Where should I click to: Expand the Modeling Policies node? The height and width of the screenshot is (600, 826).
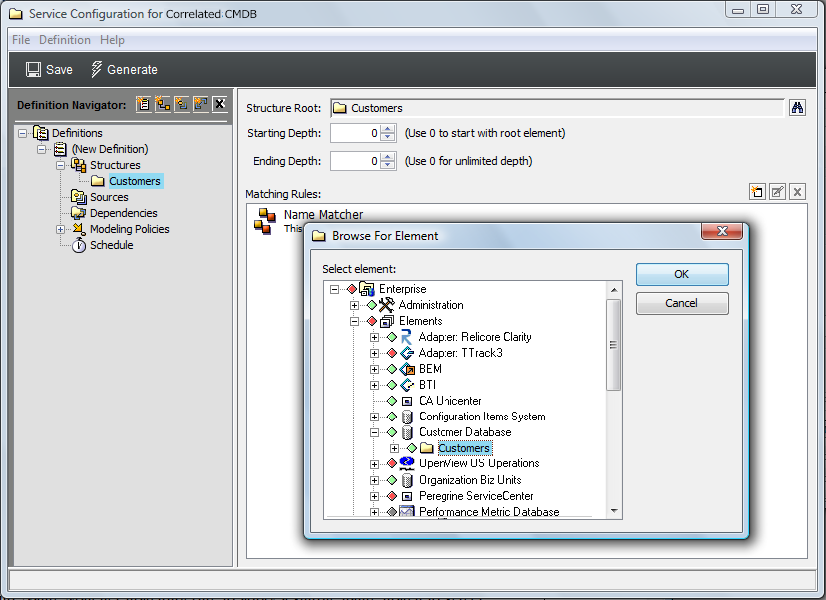coord(61,229)
